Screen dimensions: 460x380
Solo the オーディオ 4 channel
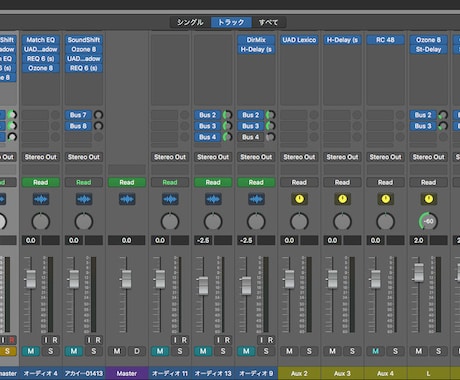point(51,351)
